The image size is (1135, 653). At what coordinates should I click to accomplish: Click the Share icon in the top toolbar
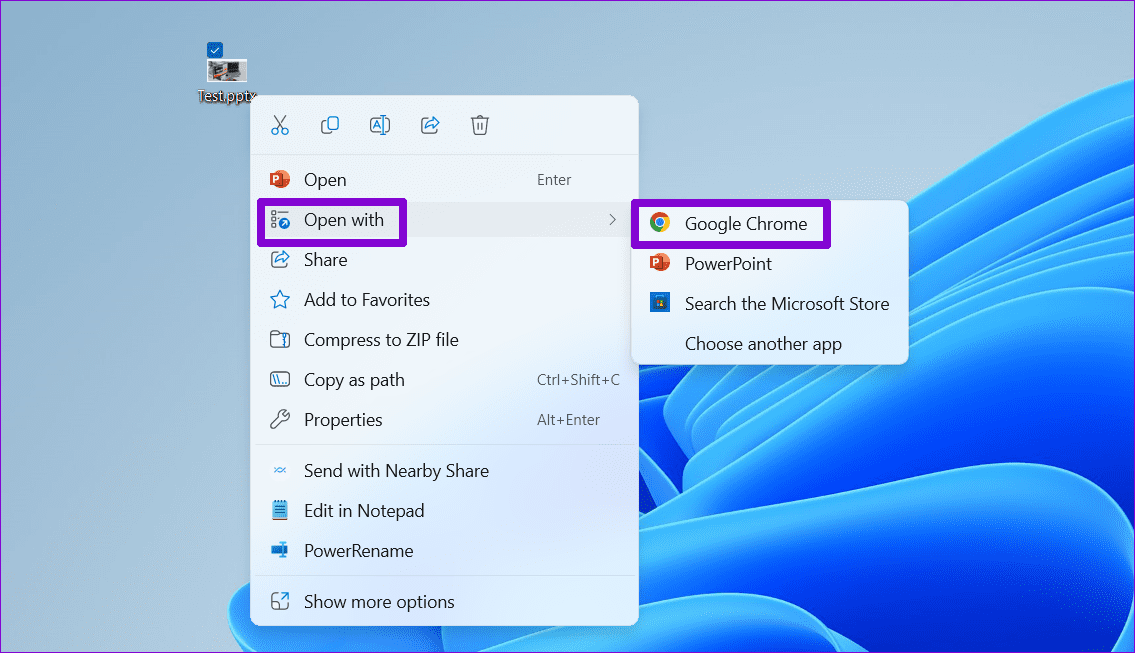(x=430, y=124)
